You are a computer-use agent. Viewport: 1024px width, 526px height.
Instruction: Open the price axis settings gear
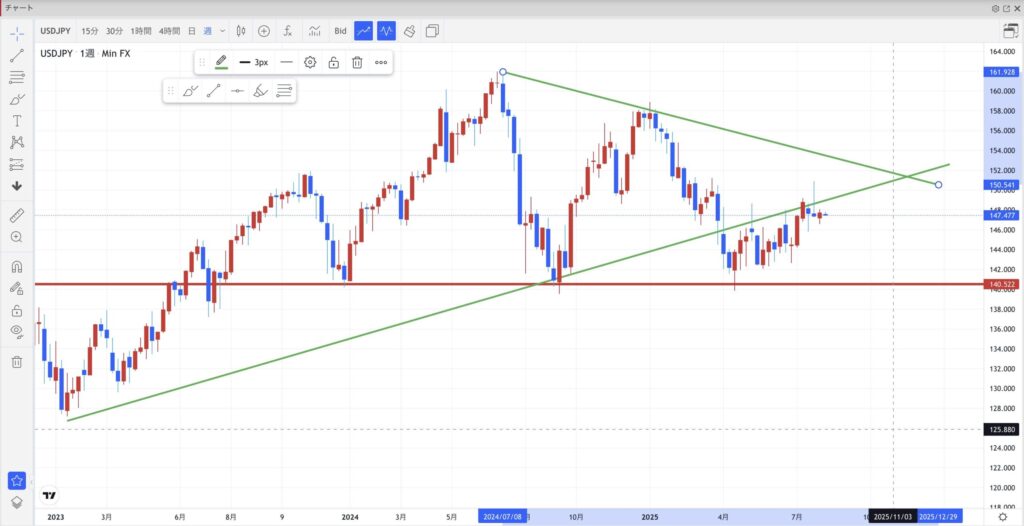[1002, 516]
